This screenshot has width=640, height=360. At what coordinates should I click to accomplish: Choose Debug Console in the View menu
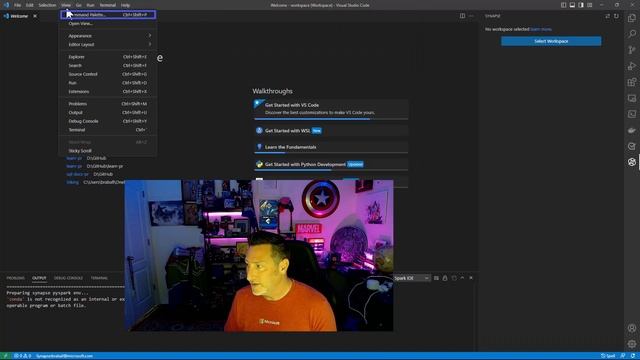click(x=108, y=121)
